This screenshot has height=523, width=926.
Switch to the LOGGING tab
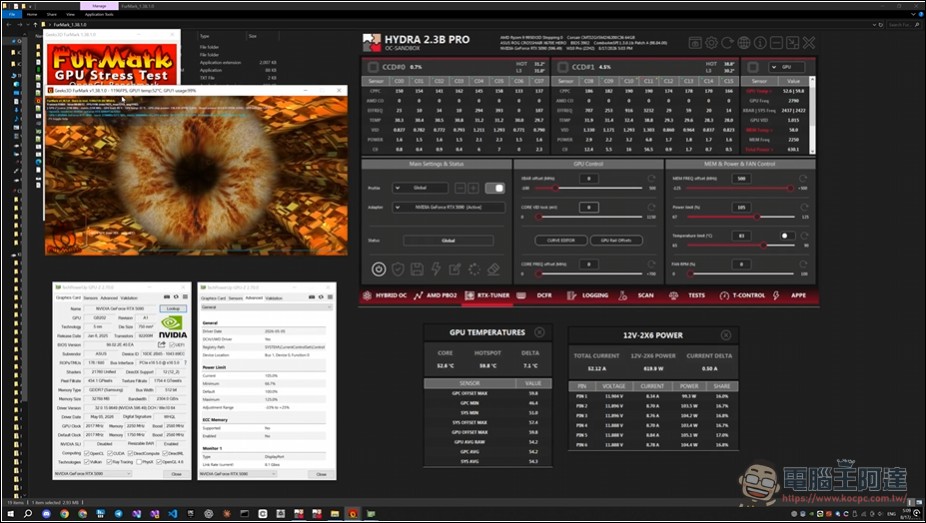coord(588,295)
